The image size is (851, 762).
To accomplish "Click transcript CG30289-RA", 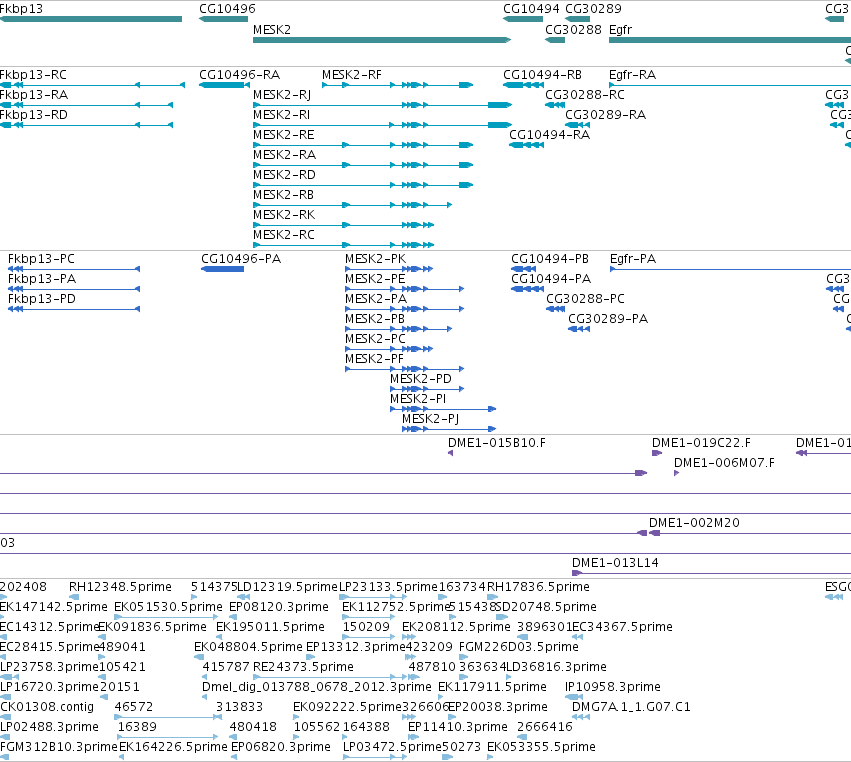I will click(x=605, y=115).
